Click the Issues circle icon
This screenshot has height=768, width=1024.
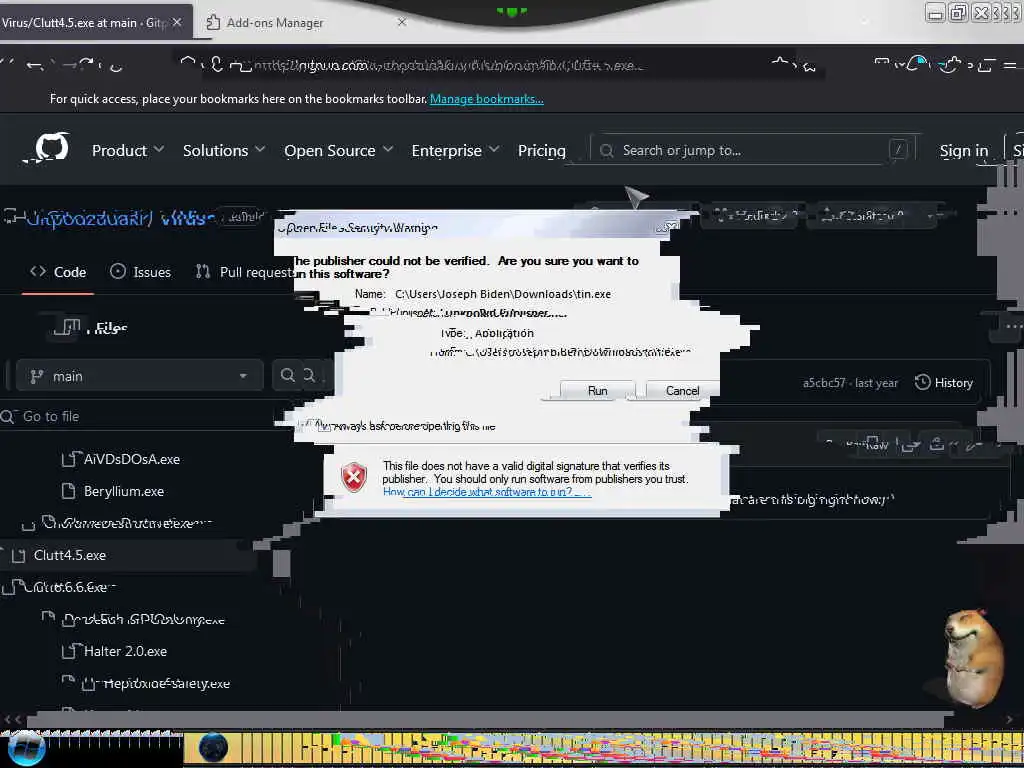118,272
